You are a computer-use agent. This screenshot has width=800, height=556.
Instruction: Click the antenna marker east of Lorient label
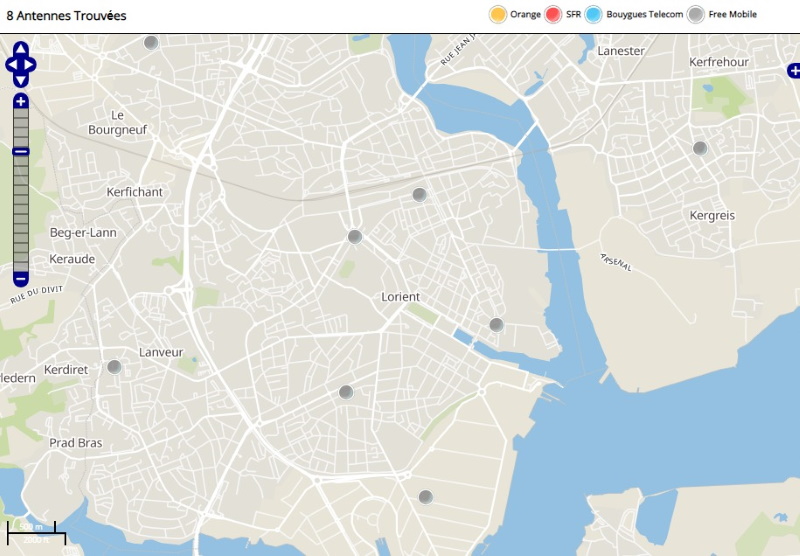point(496,324)
